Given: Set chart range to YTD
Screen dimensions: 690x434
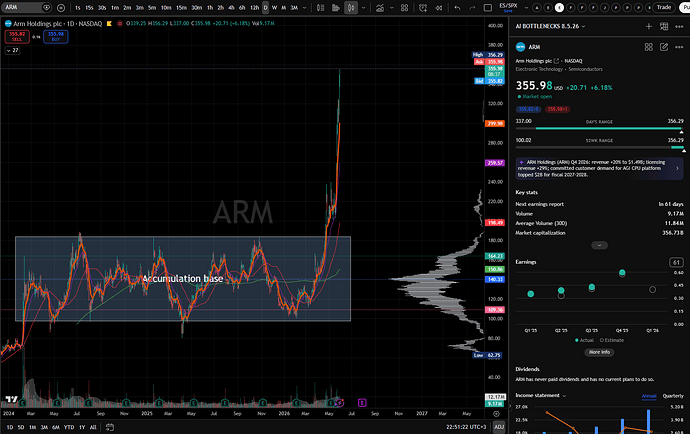Looking at the screenshot, I should pyautogui.click(x=69, y=427).
